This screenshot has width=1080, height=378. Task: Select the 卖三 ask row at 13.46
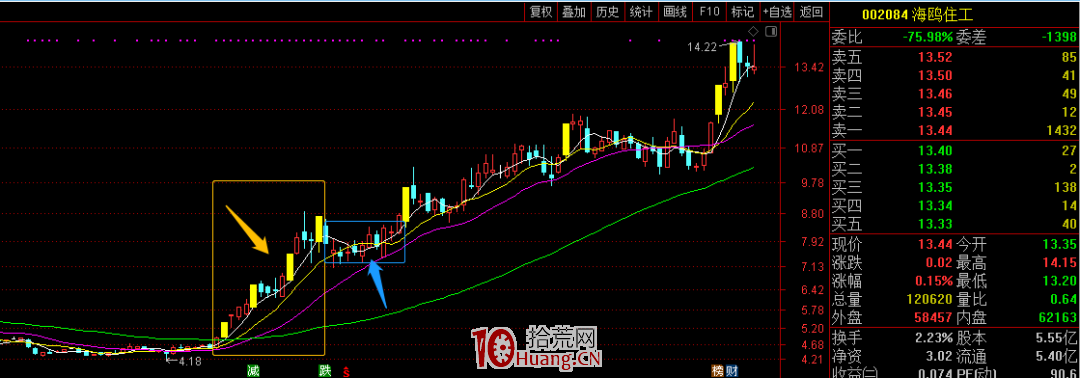tap(955, 94)
